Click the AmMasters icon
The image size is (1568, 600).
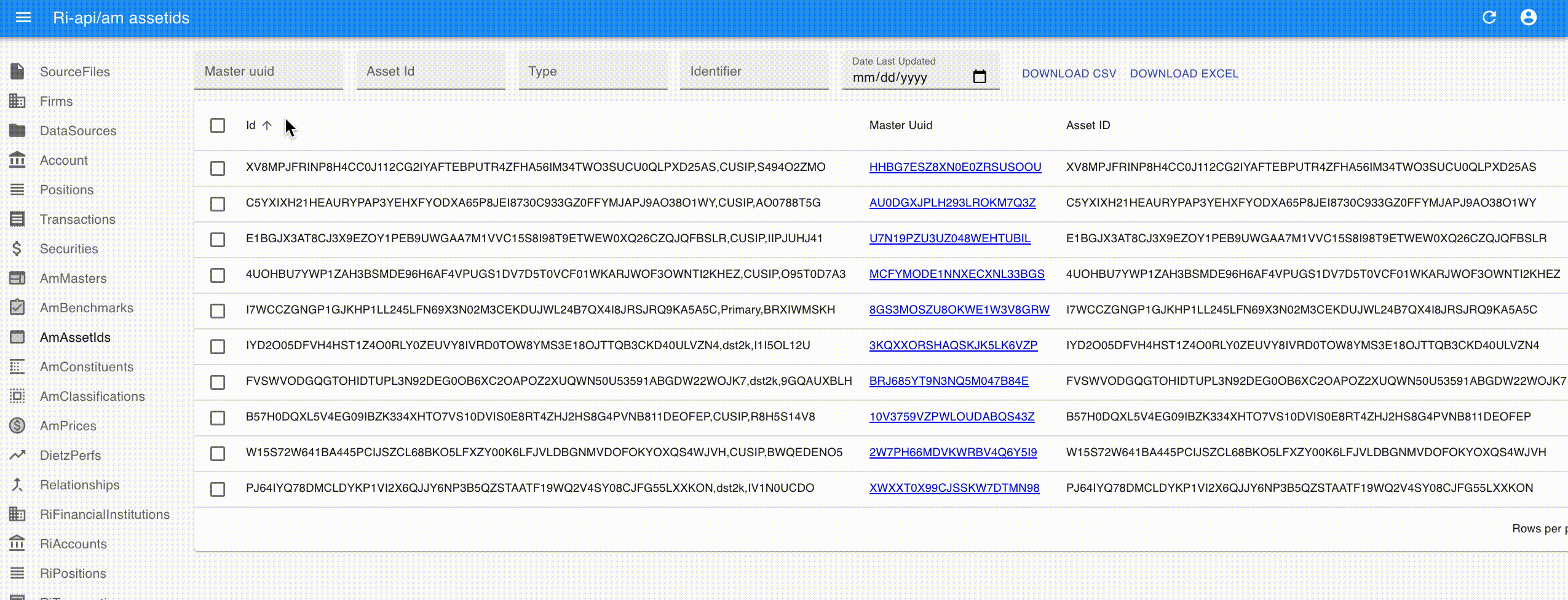(x=17, y=278)
